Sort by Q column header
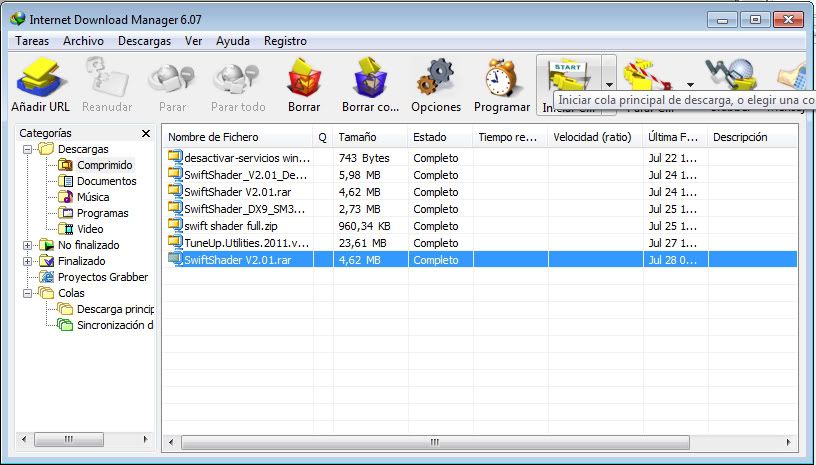816x465 pixels. [323, 137]
